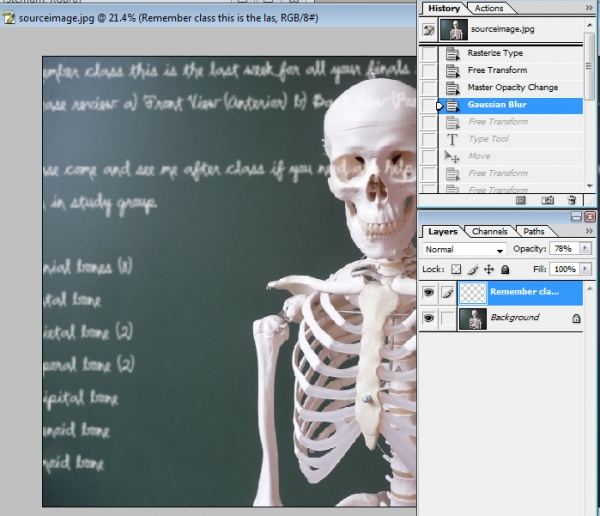Select the Remember cla... layer name
The image size is (600, 516).
524,292
